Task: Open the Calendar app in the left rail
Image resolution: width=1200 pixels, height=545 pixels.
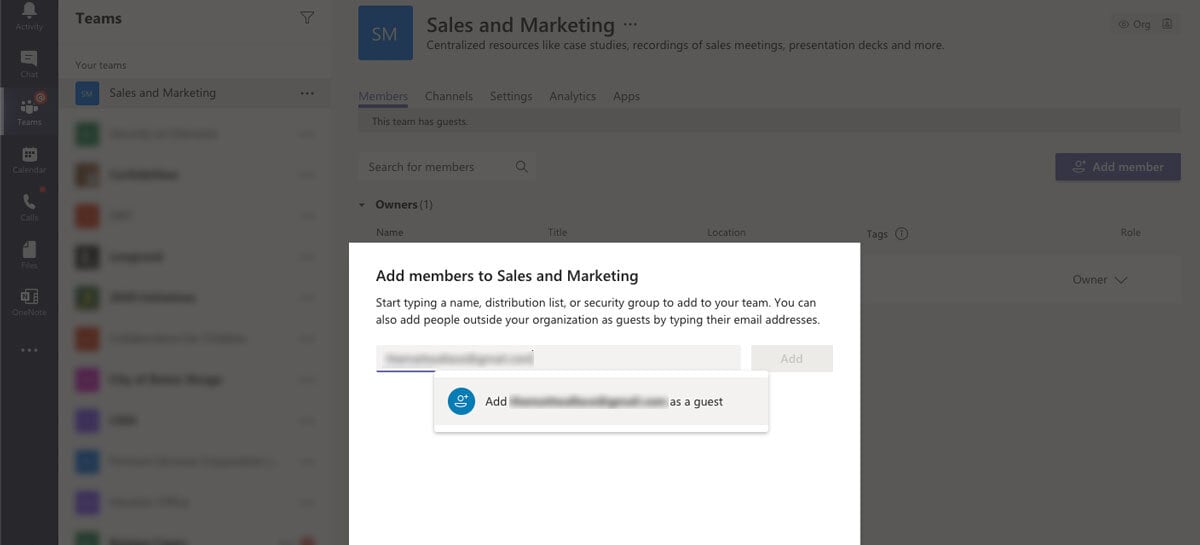Action: (29, 160)
